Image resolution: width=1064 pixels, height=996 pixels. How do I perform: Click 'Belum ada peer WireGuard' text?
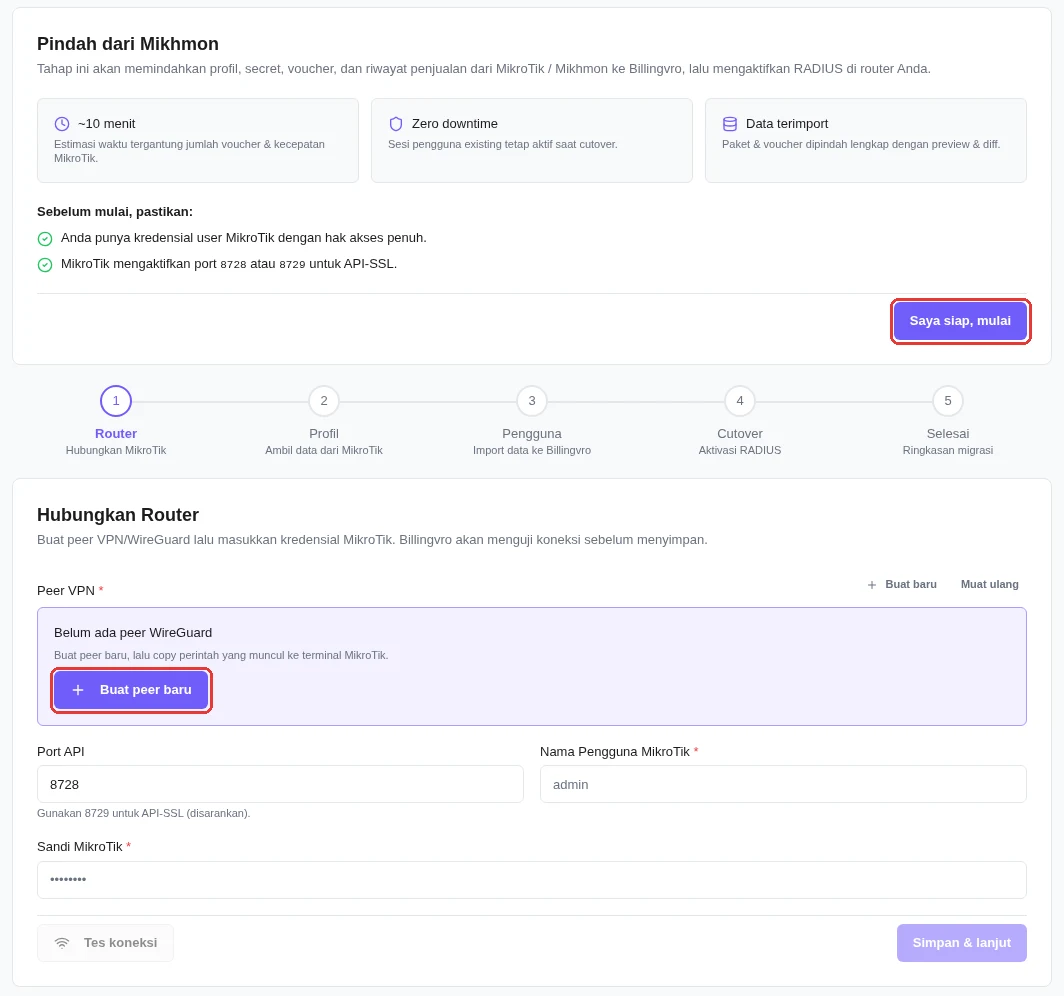(133, 632)
